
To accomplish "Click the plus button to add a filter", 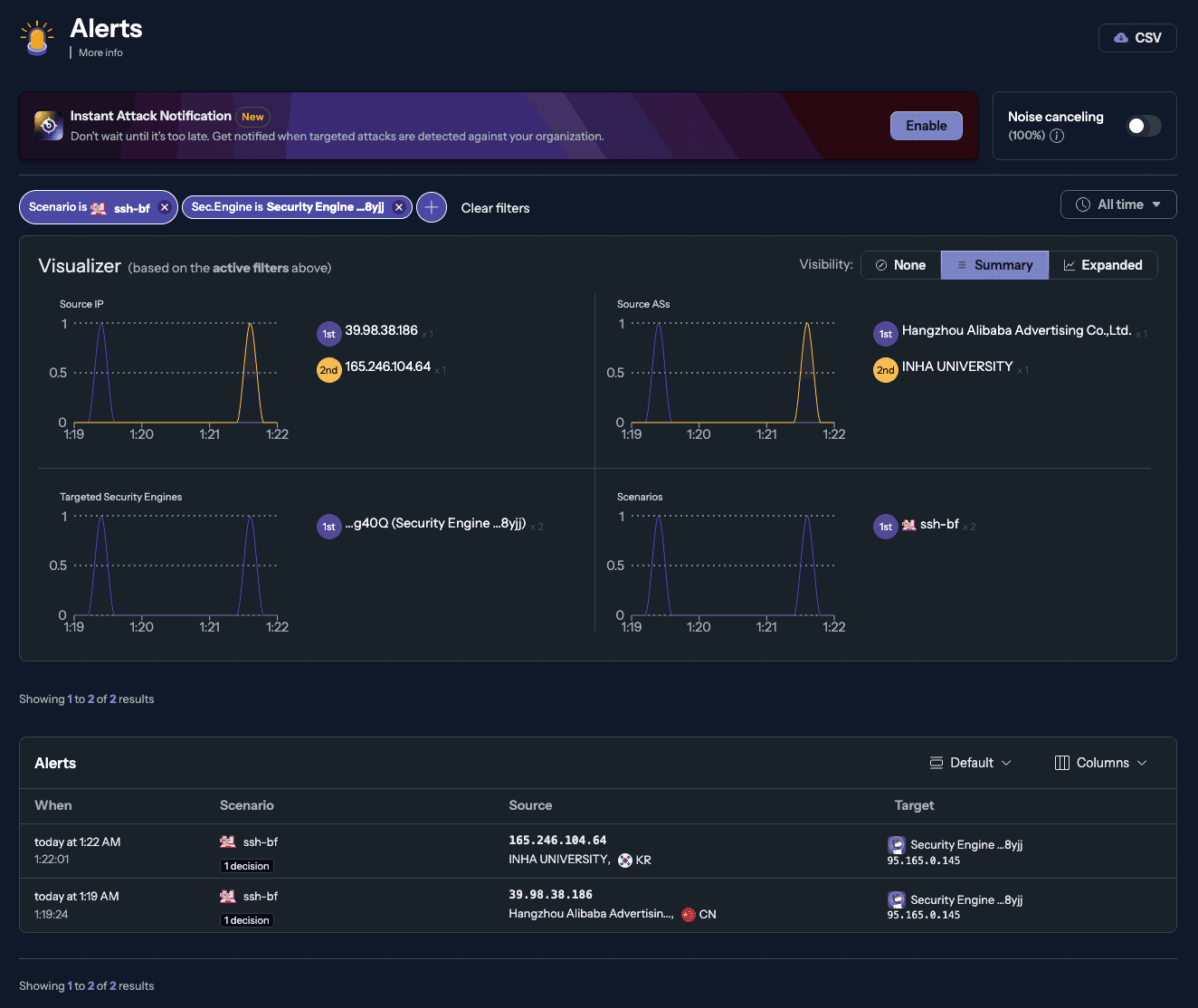I will tap(432, 207).
